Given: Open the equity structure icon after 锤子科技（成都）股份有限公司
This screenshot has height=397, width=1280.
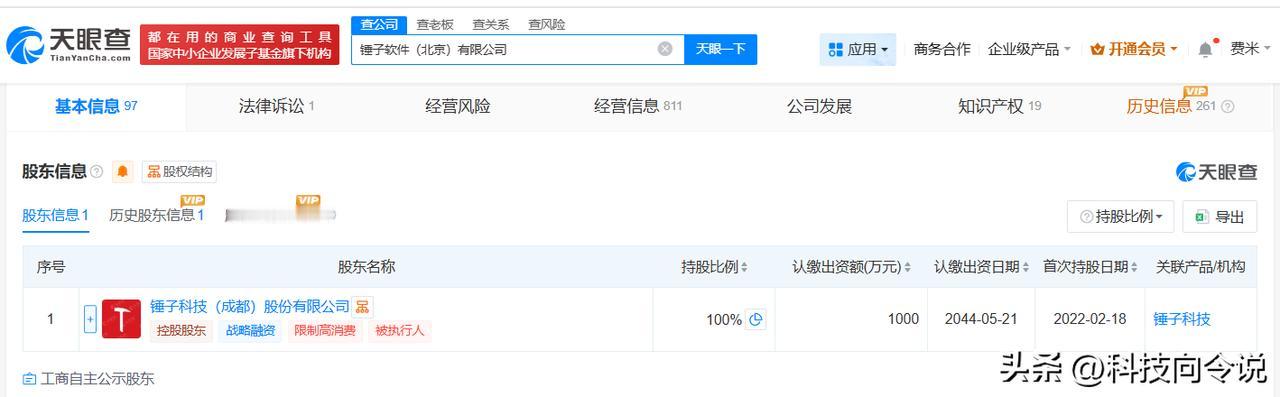Looking at the screenshot, I should (363, 306).
